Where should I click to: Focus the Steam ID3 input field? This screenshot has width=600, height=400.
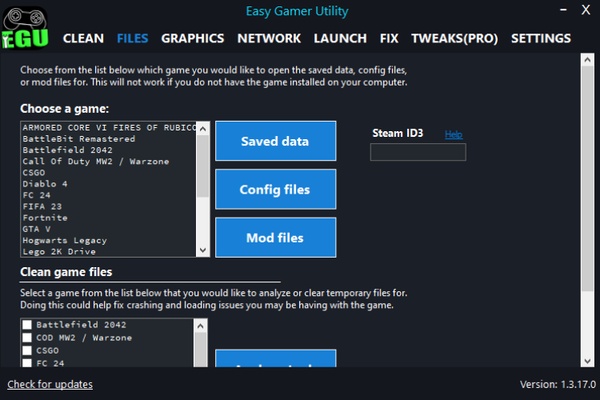[418, 152]
